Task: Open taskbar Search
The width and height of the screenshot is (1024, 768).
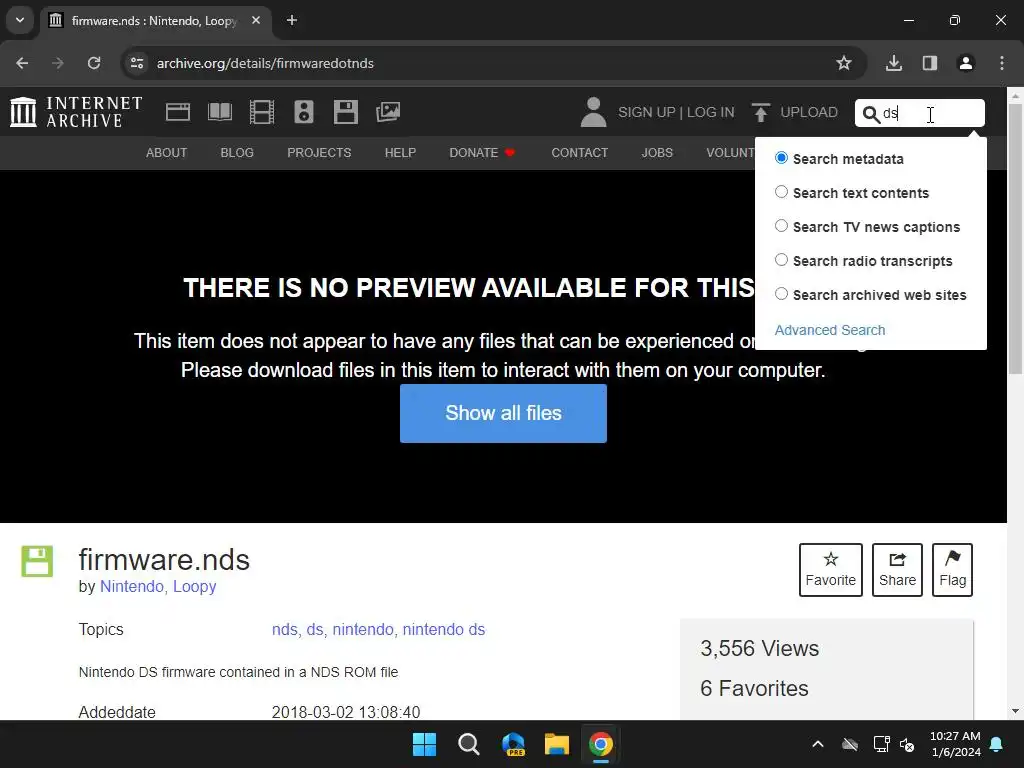Action: [468, 744]
